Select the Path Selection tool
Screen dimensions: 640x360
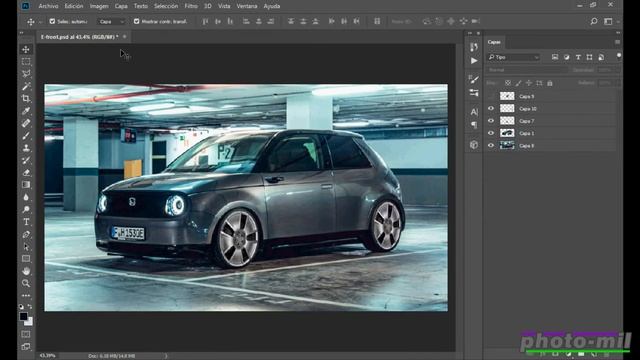tap(26, 247)
